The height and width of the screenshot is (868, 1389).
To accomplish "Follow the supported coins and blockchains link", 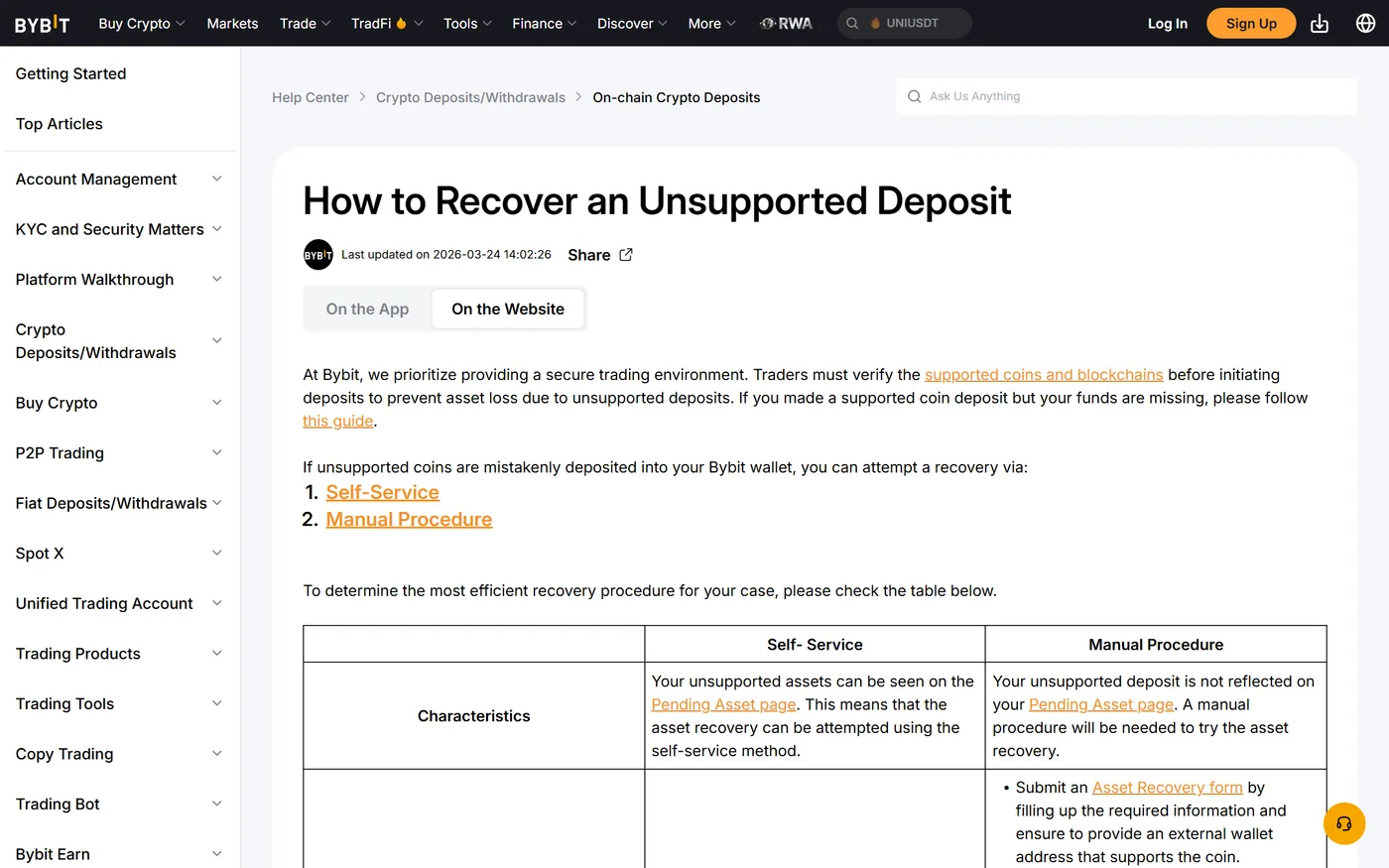I will tap(1044, 375).
